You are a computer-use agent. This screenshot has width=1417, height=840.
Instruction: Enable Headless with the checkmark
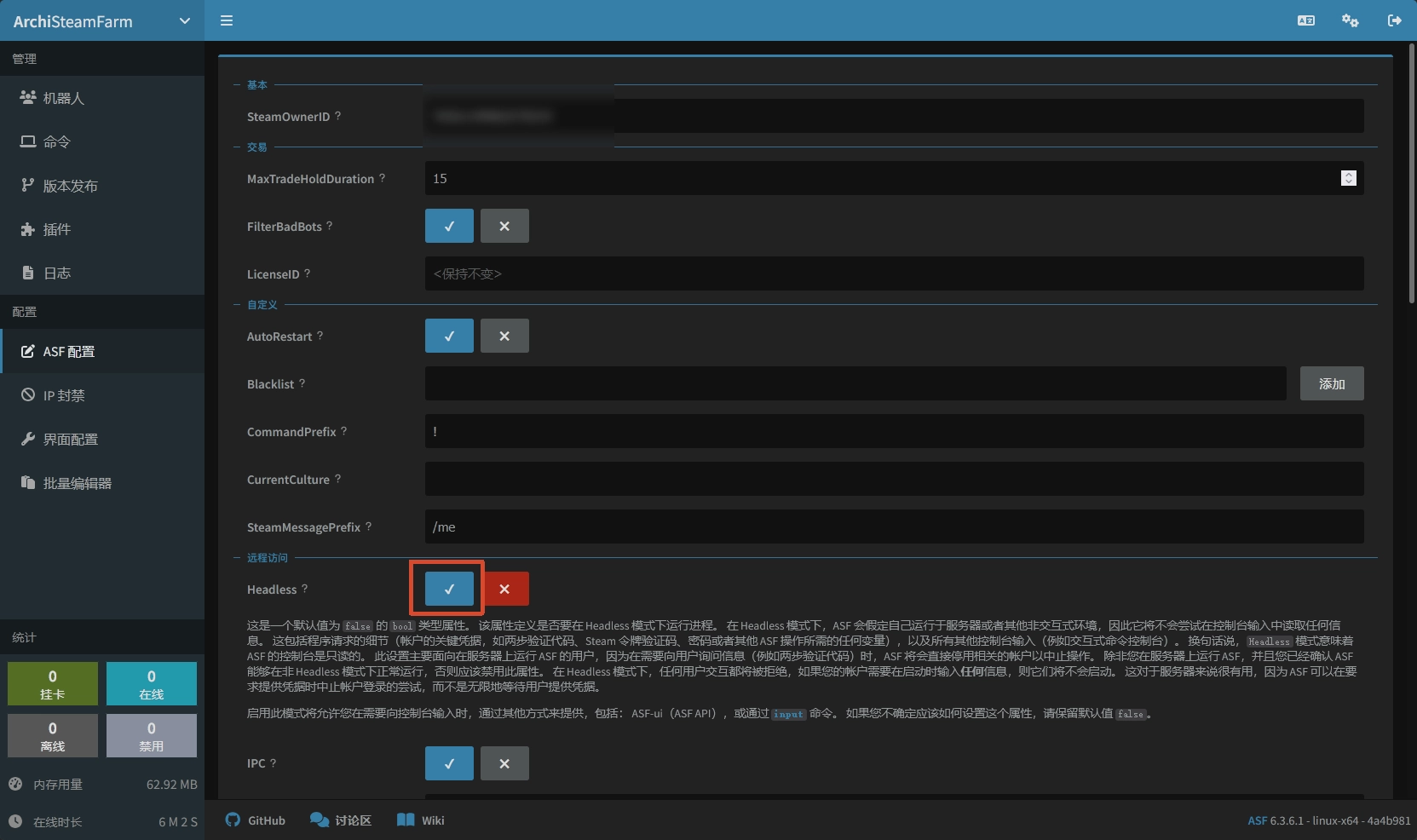point(449,589)
